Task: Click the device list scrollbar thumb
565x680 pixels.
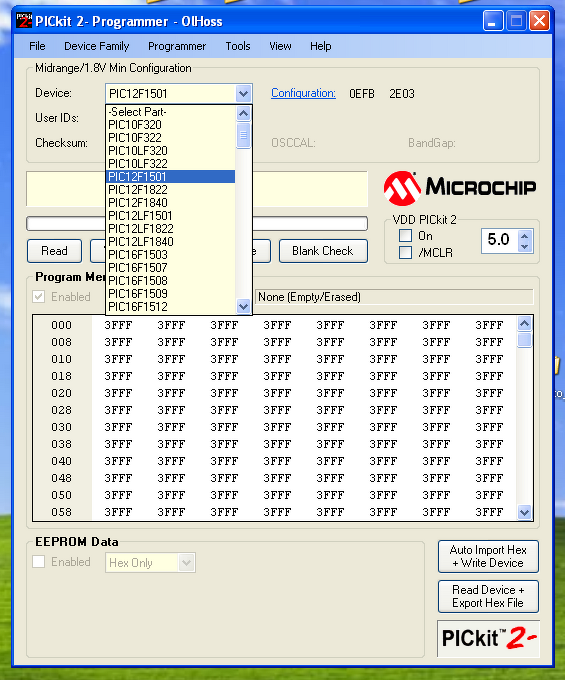Action: (x=244, y=135)
